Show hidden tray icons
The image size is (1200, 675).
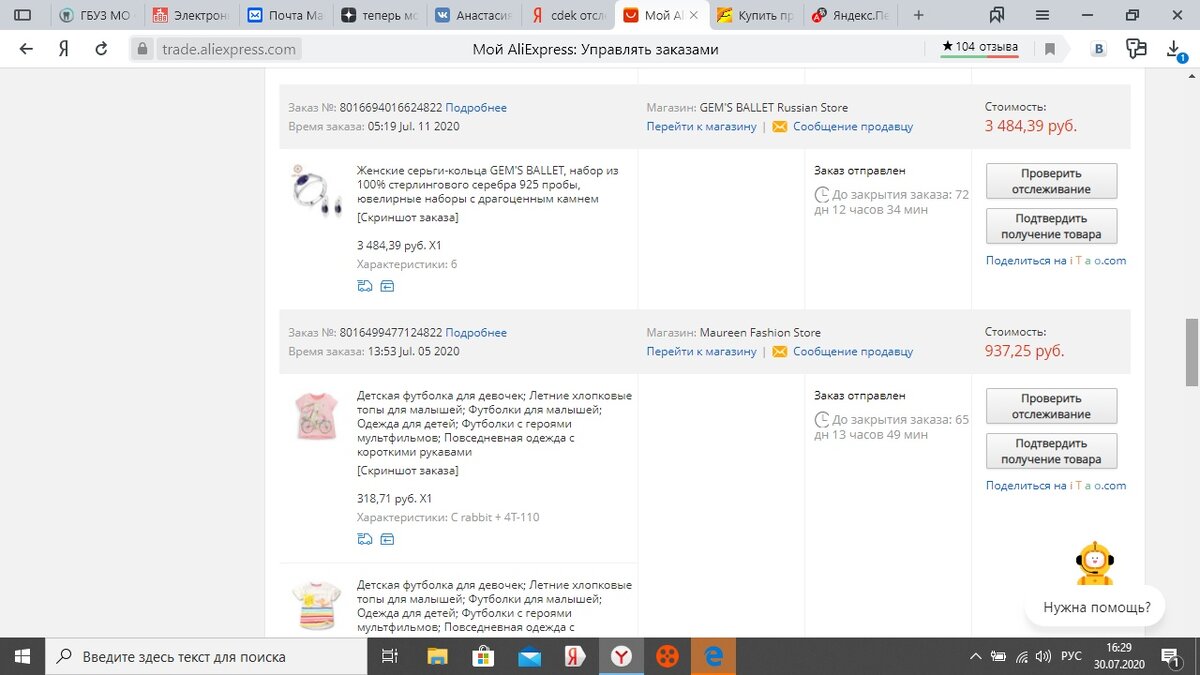976,656
